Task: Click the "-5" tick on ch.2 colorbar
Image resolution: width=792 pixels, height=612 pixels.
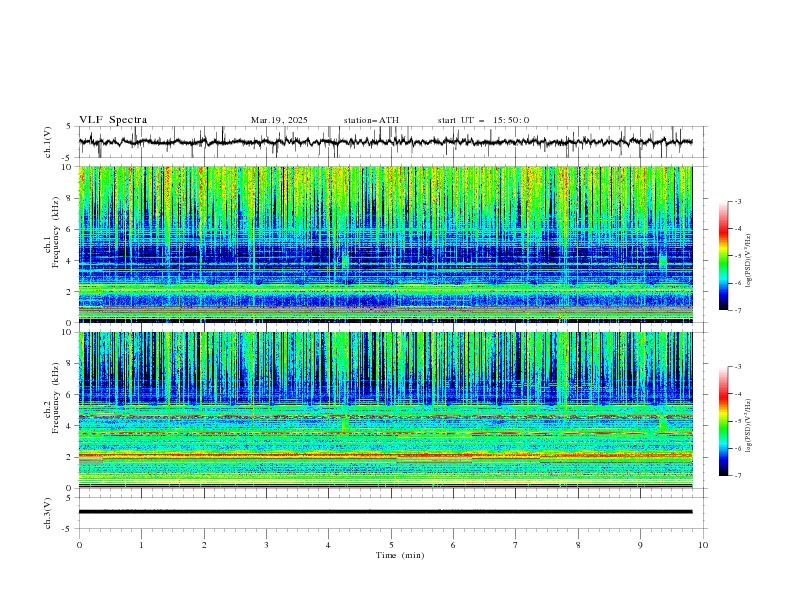Action: click(x=738, y=421)
